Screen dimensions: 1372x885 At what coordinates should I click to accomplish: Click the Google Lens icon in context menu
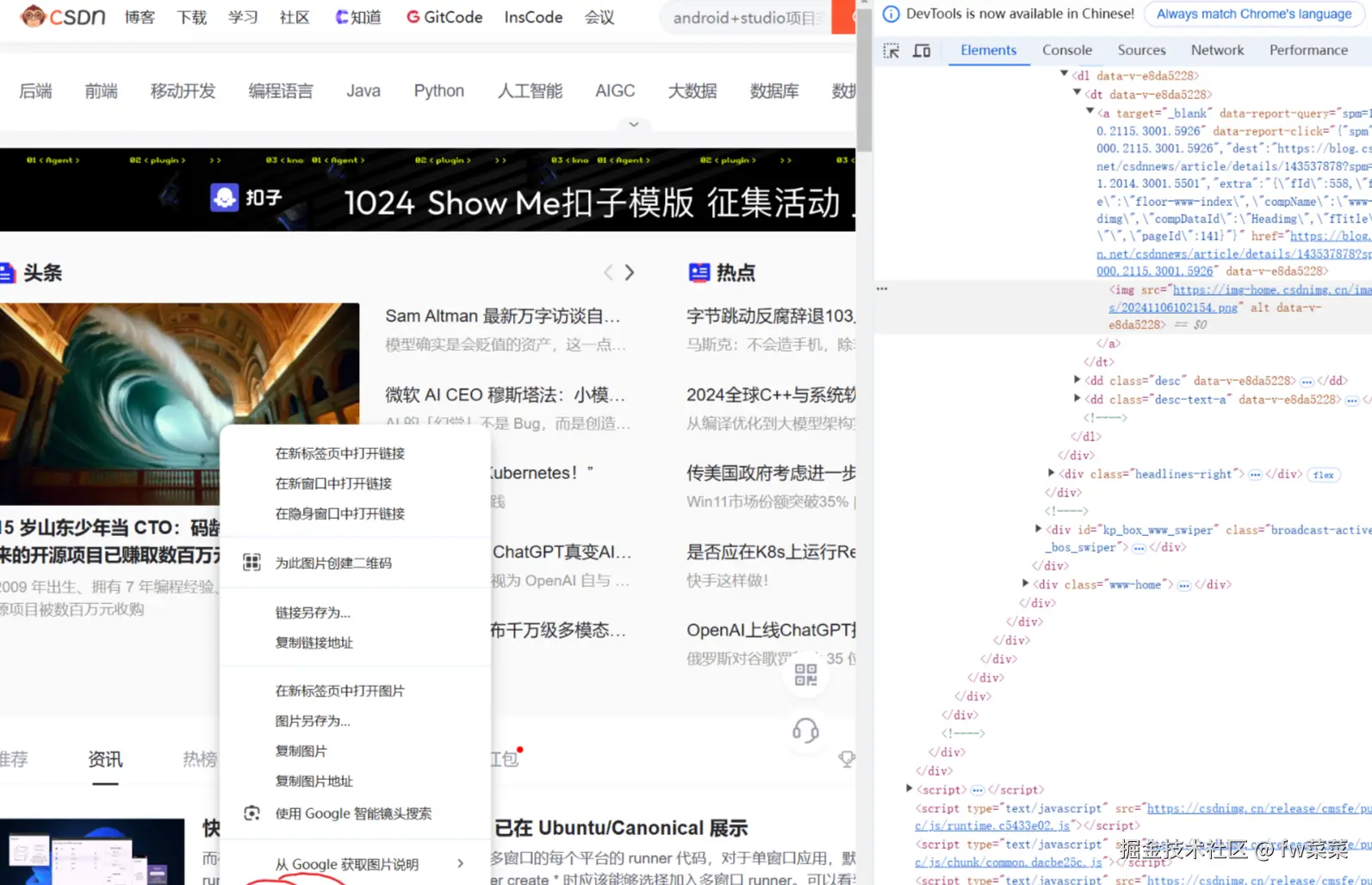[251, 813]
